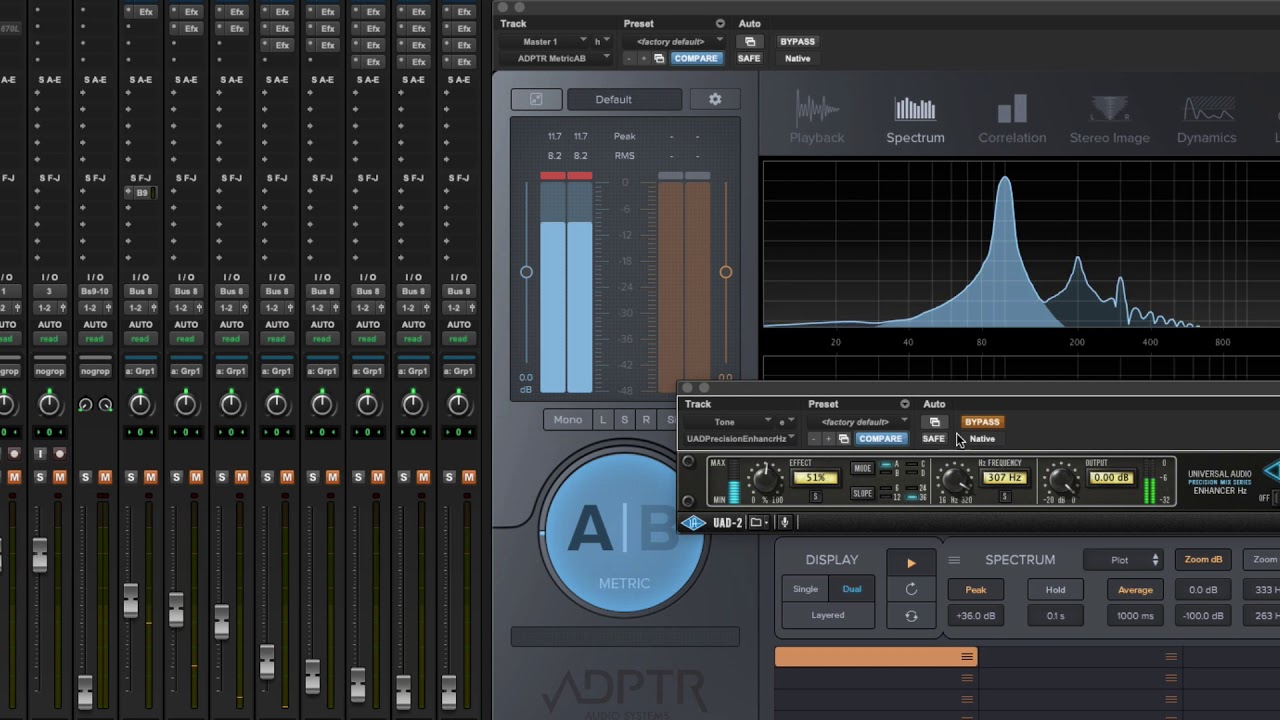Viewport: 1280px width, 720px height.
Task: Click the SLOPE button on Enhancer Hz
Action: tap(862, 493)
